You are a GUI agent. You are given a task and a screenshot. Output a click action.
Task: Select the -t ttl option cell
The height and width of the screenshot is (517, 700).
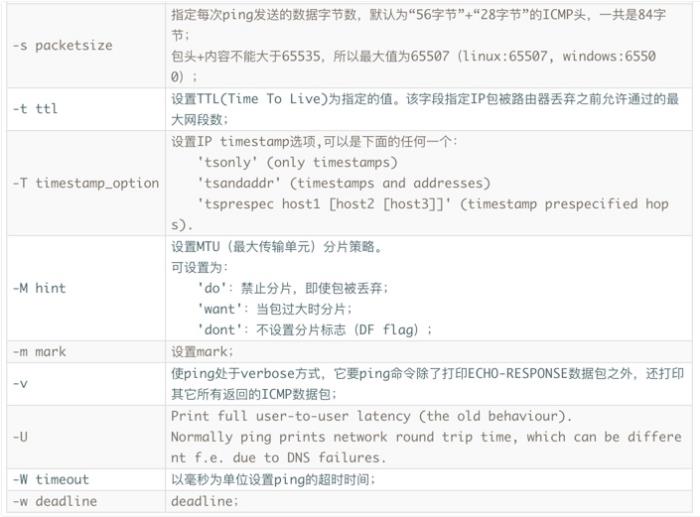pyautogui.click(x=86, y=109)
